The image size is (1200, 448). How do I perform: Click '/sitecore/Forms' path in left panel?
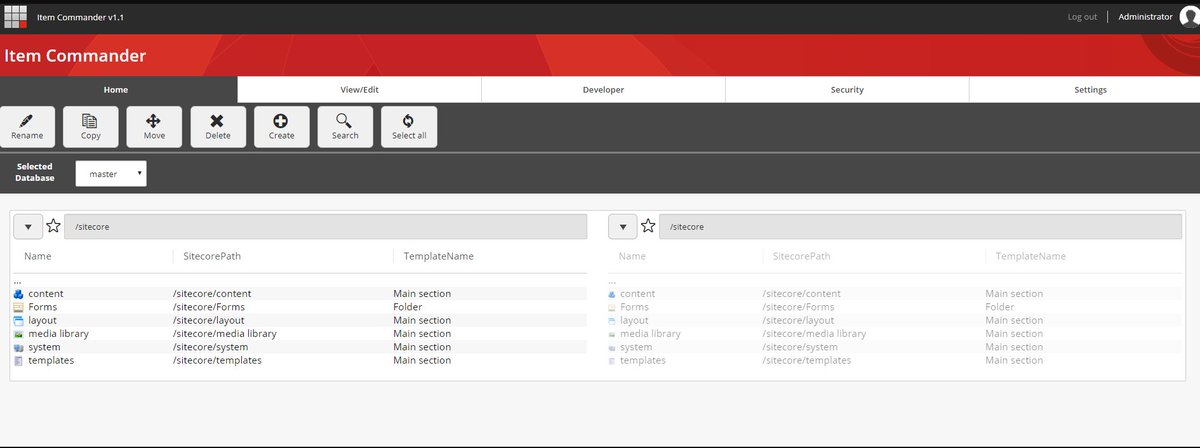coord(208,307)
